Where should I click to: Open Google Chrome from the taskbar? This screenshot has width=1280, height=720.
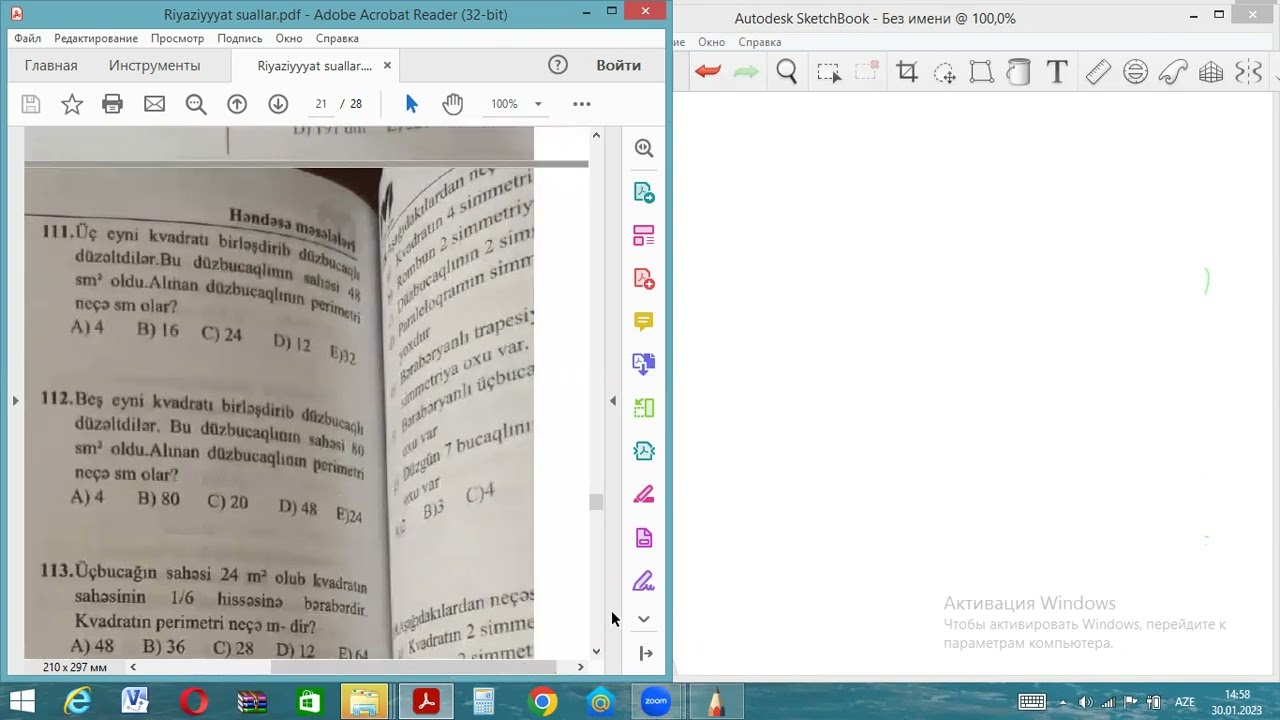(543, 702)
